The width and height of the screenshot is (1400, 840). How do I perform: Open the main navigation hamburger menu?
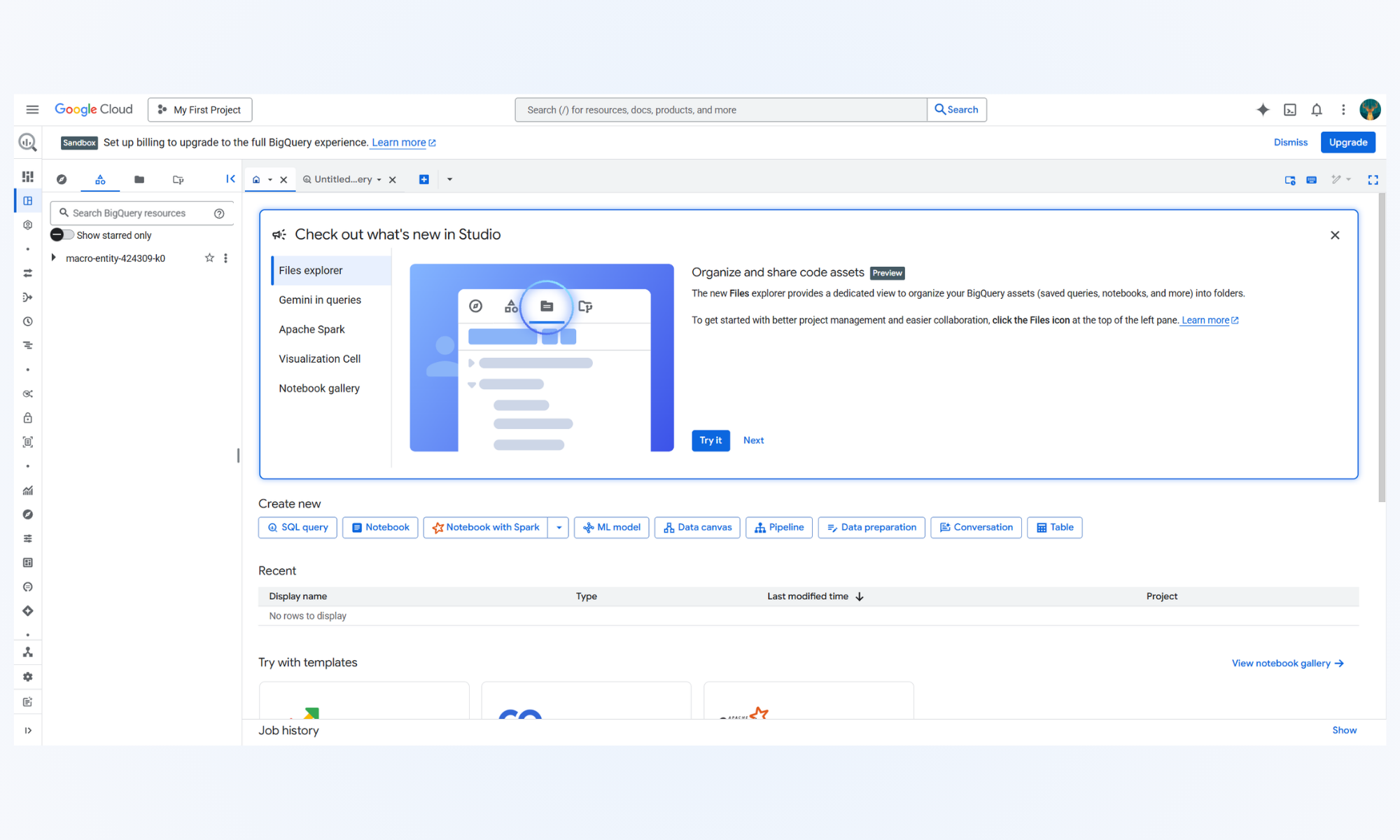pyautogui.click(x=32, y=109)
